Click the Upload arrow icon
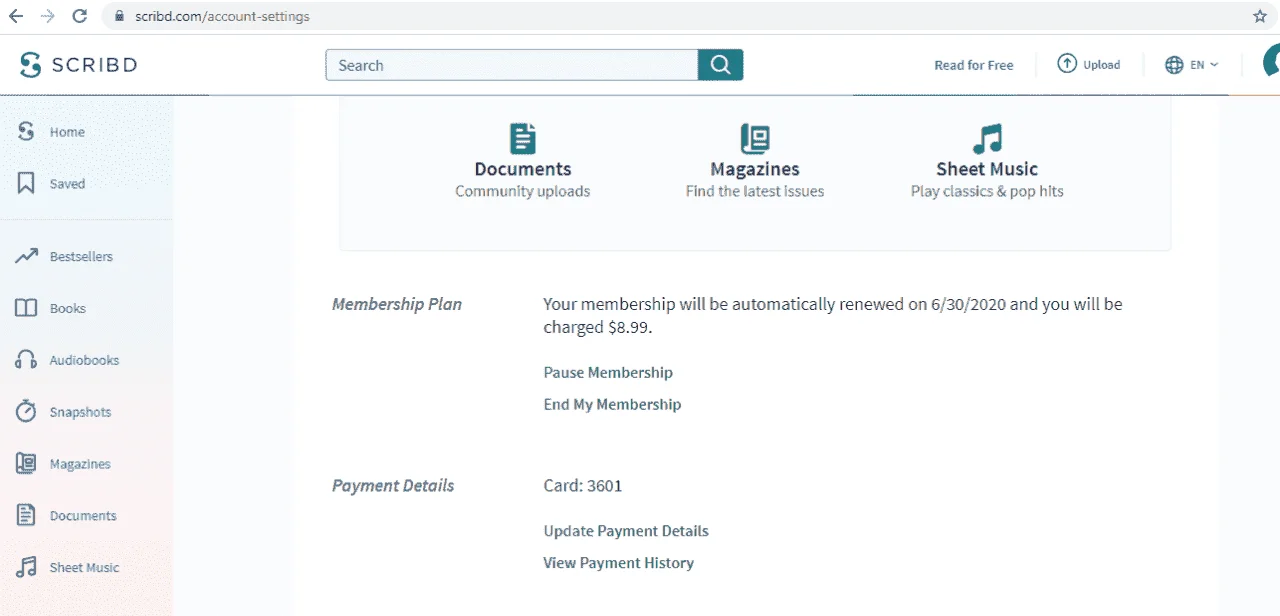This screenshot has height=616, width=1280. coord(1067,64)
